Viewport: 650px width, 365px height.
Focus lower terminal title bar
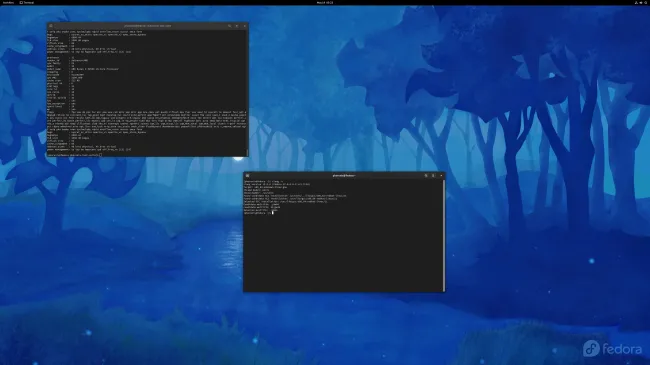coord(344,175)
